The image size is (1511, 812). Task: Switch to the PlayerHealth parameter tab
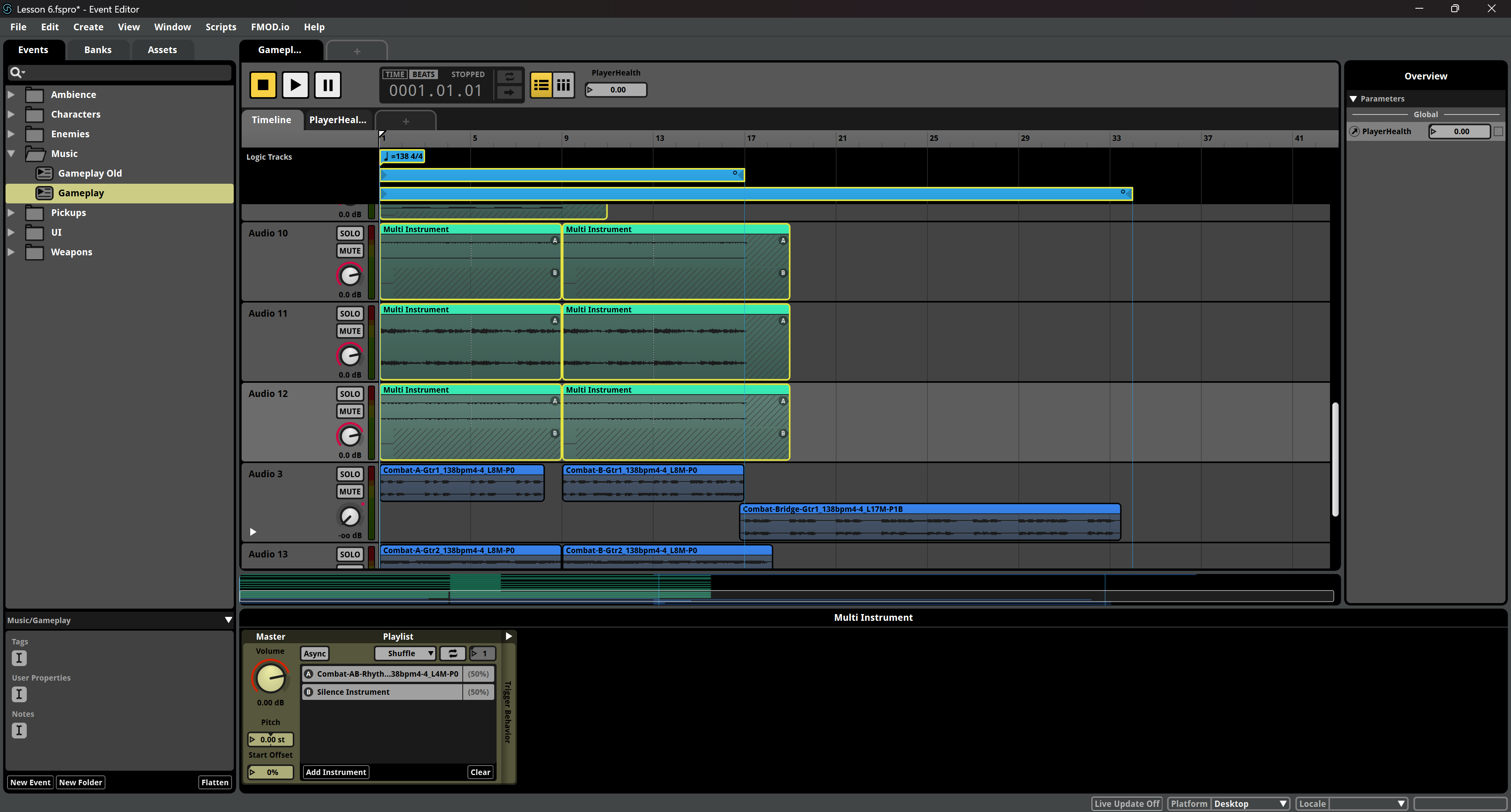click(338, 120)
